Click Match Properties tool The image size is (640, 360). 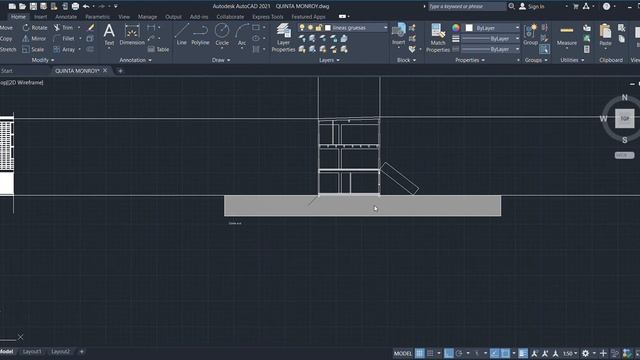438,38
